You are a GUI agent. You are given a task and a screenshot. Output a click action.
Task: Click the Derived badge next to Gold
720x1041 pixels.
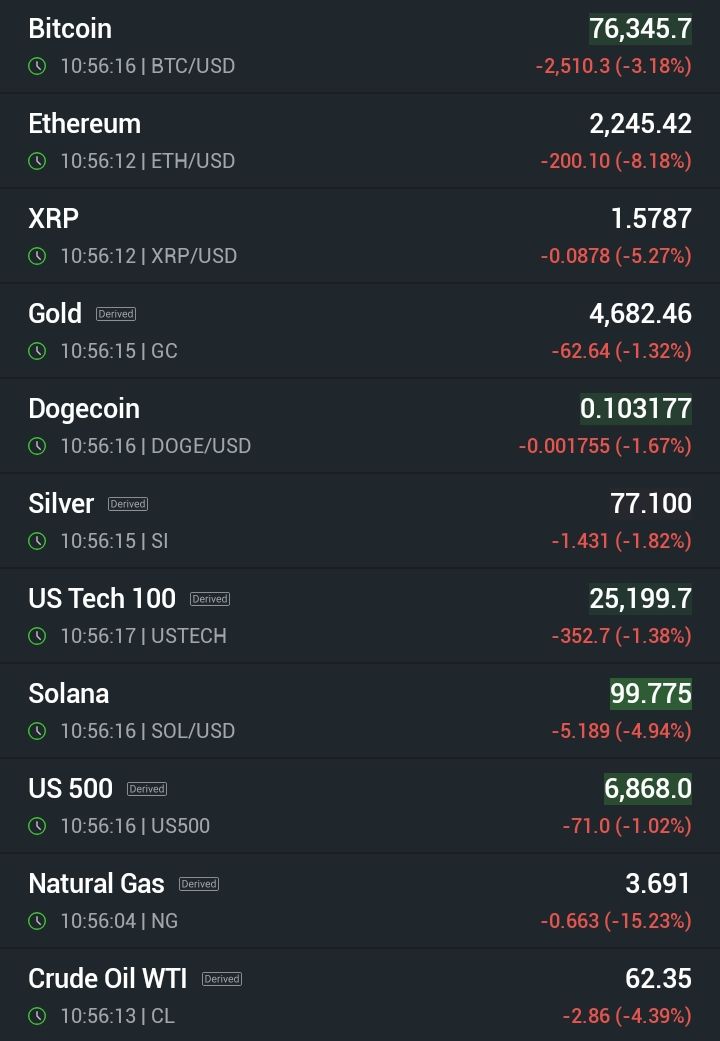coord(116,314)
